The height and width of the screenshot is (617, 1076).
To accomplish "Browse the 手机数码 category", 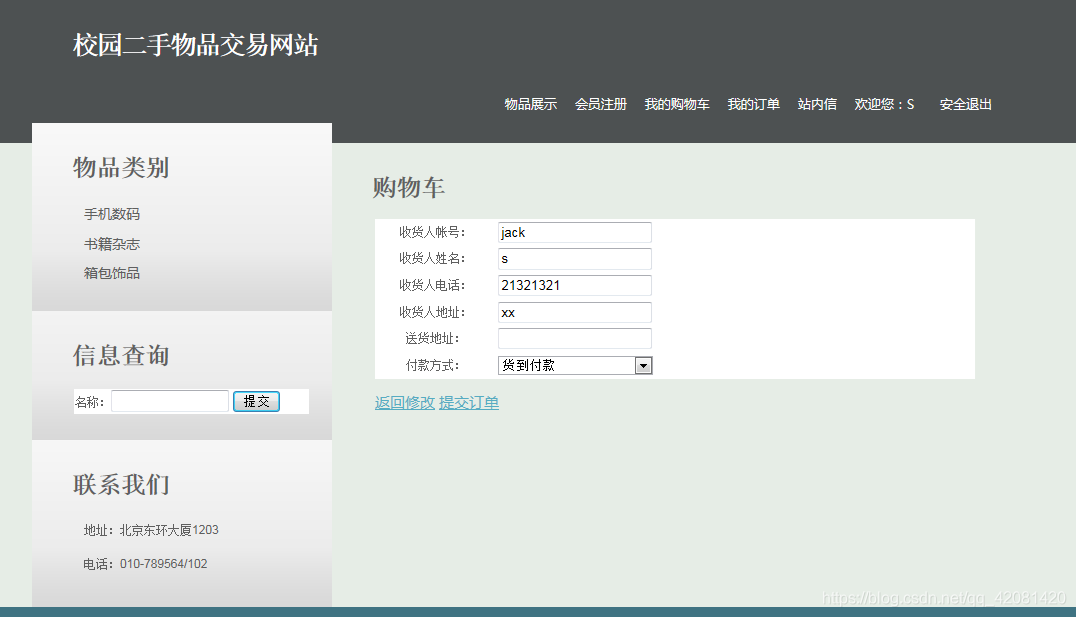I will [112, 214].
